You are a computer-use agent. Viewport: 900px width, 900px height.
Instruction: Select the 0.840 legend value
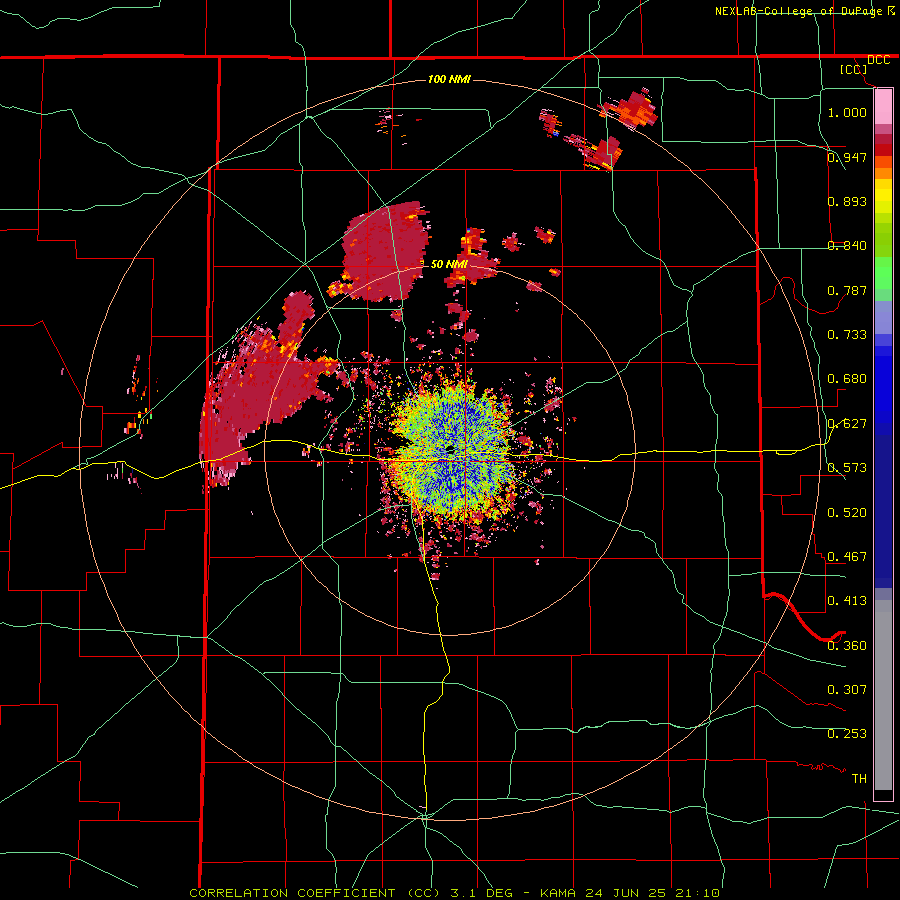(847, 245)
